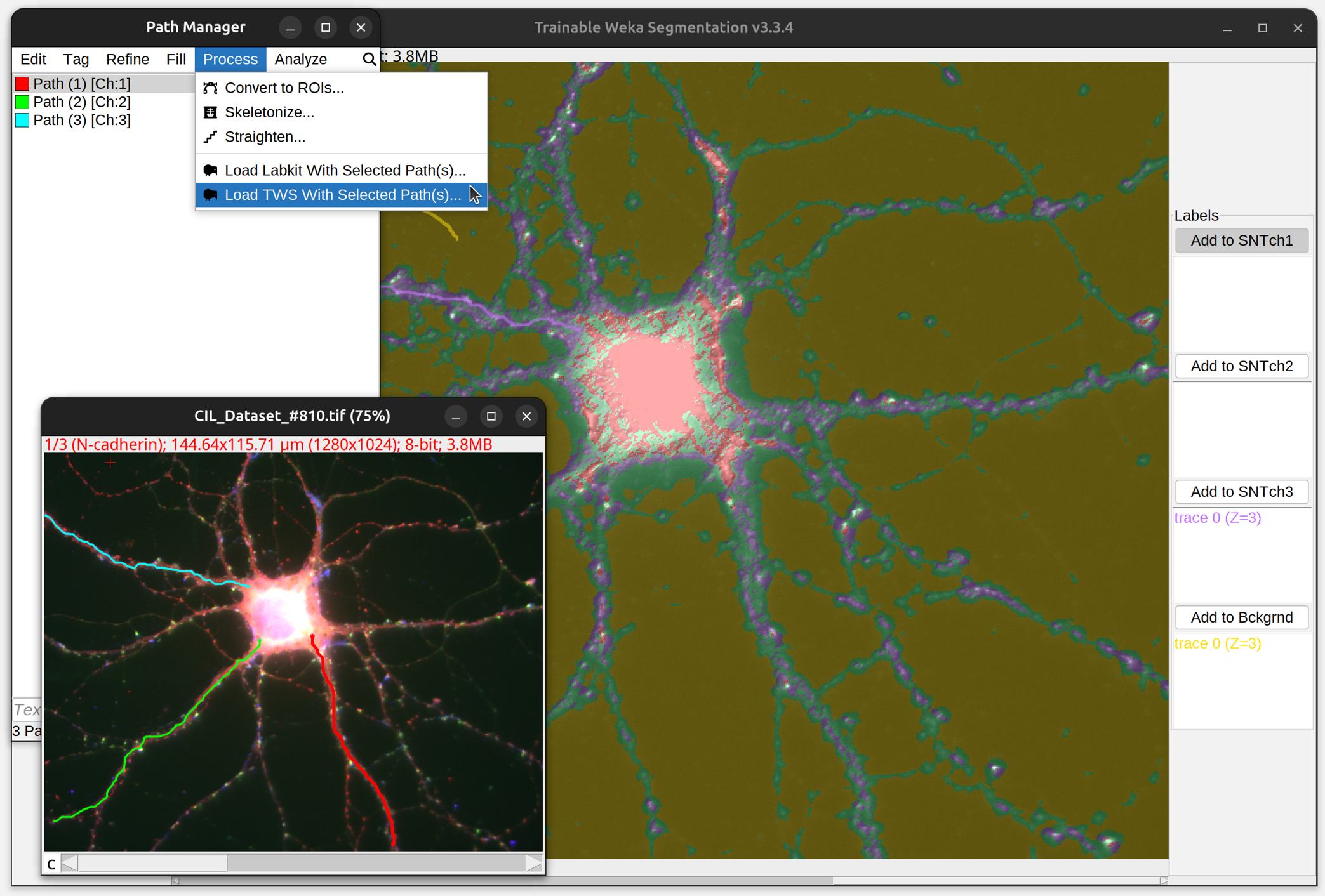
Task: Click the Load Labkit entry icon
Action: click(210, 170)
